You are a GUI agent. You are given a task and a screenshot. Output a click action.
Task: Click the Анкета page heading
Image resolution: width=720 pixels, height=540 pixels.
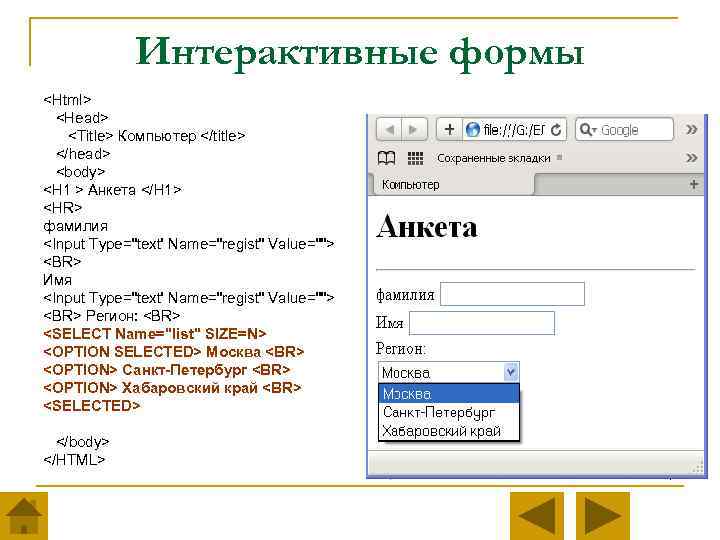pyautogui.click(x=427, y=226)
